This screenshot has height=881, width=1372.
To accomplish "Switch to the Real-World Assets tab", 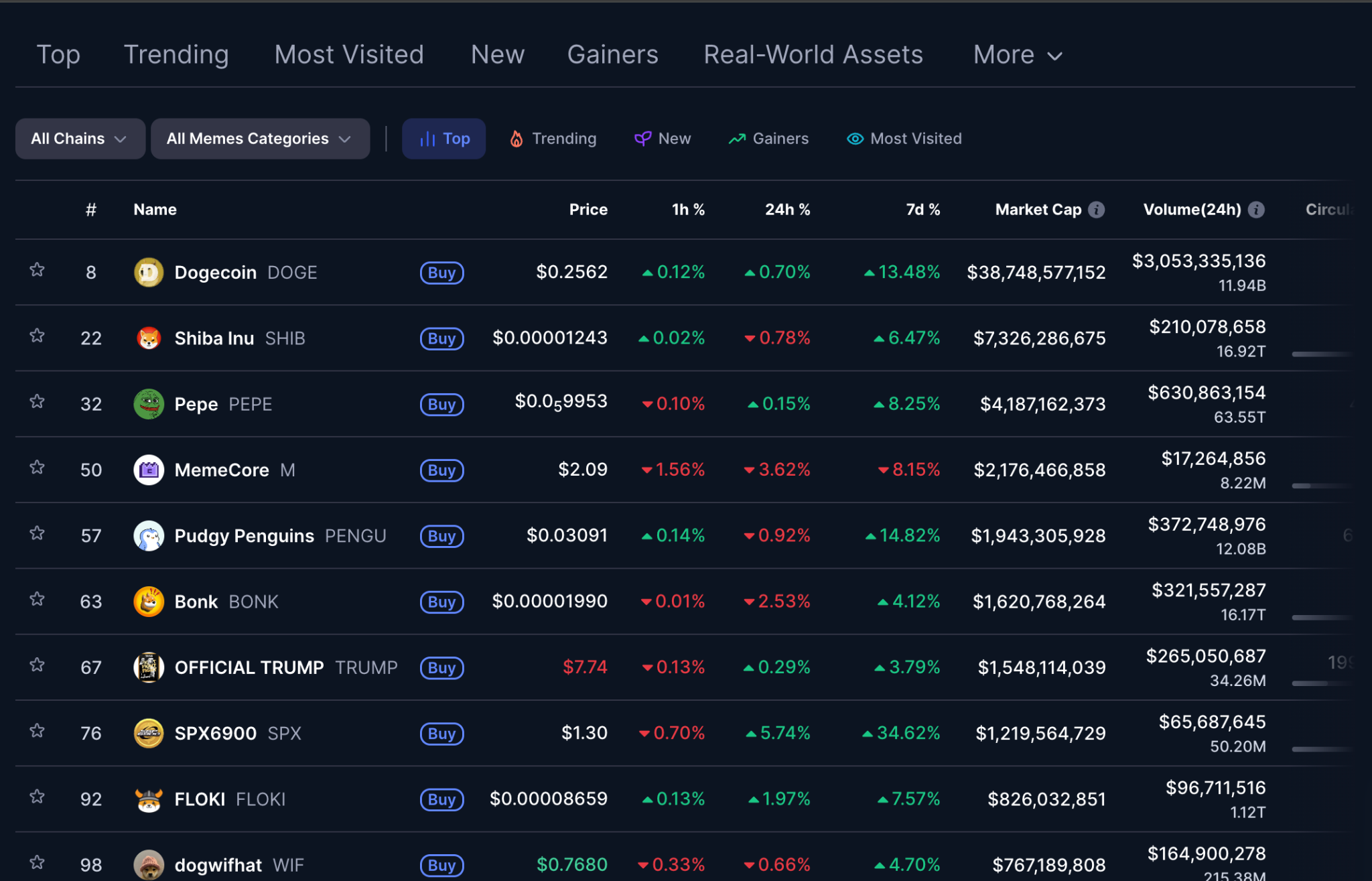I will coord(813,55).
